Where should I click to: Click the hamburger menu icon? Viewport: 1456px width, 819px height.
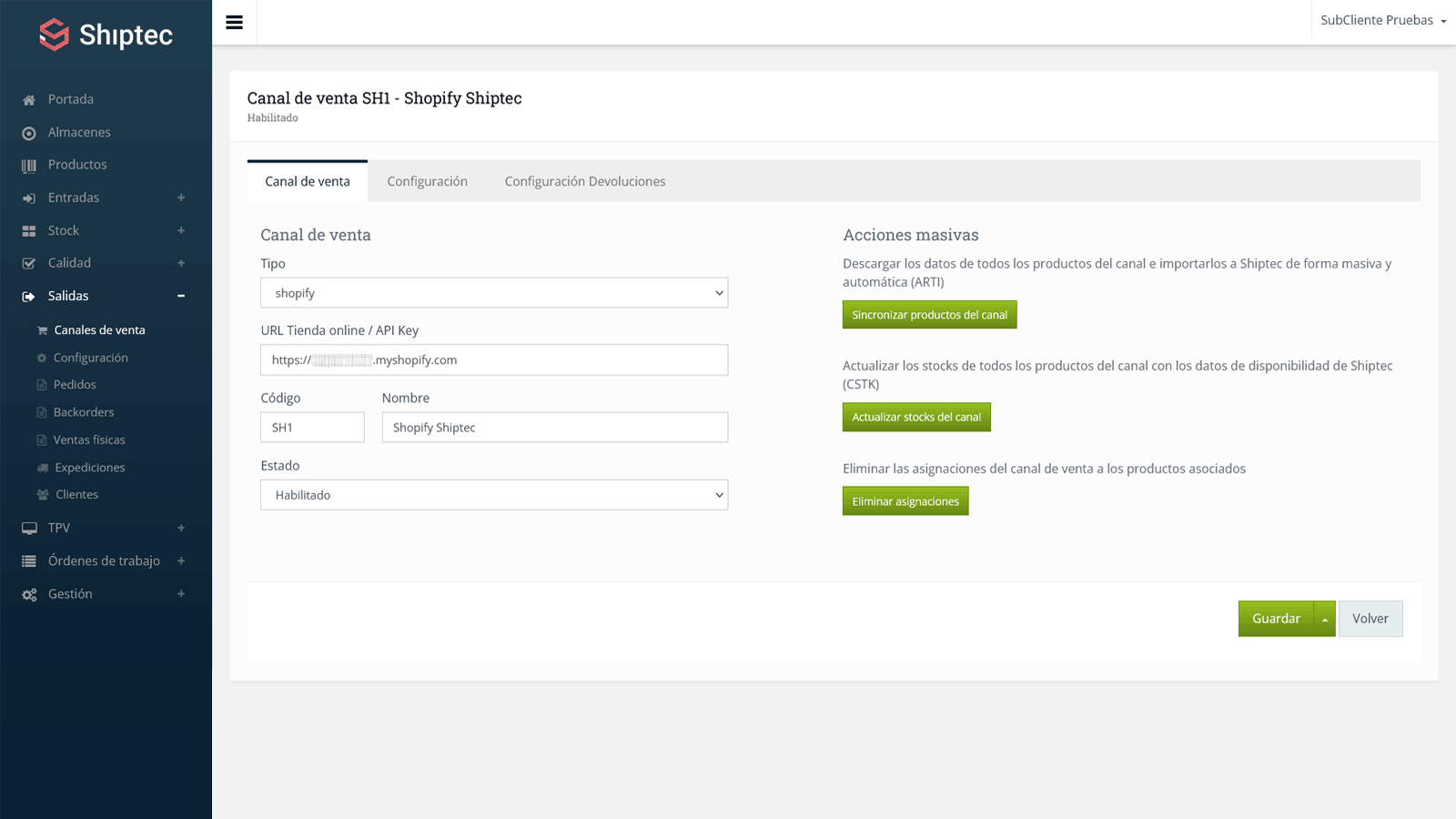(235, 22)
